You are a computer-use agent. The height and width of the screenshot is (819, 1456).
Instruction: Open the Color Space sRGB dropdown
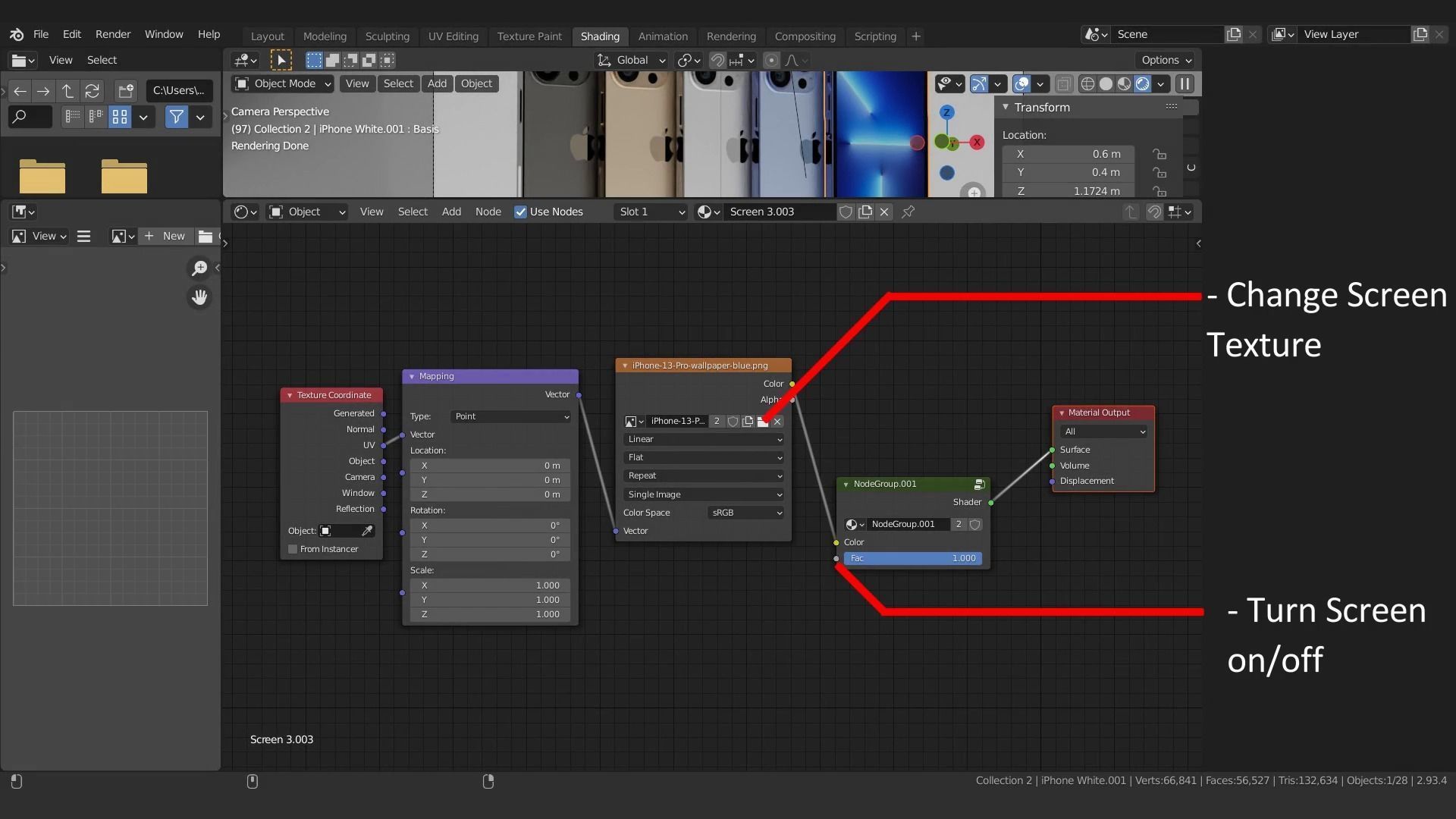point(746,513)
